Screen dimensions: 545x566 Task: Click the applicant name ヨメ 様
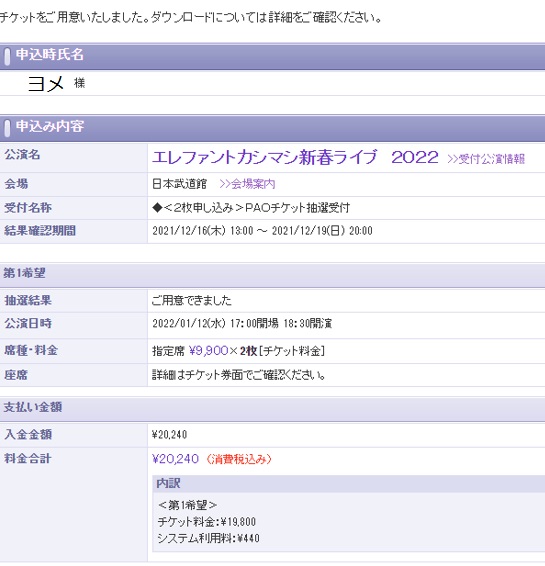56,83
